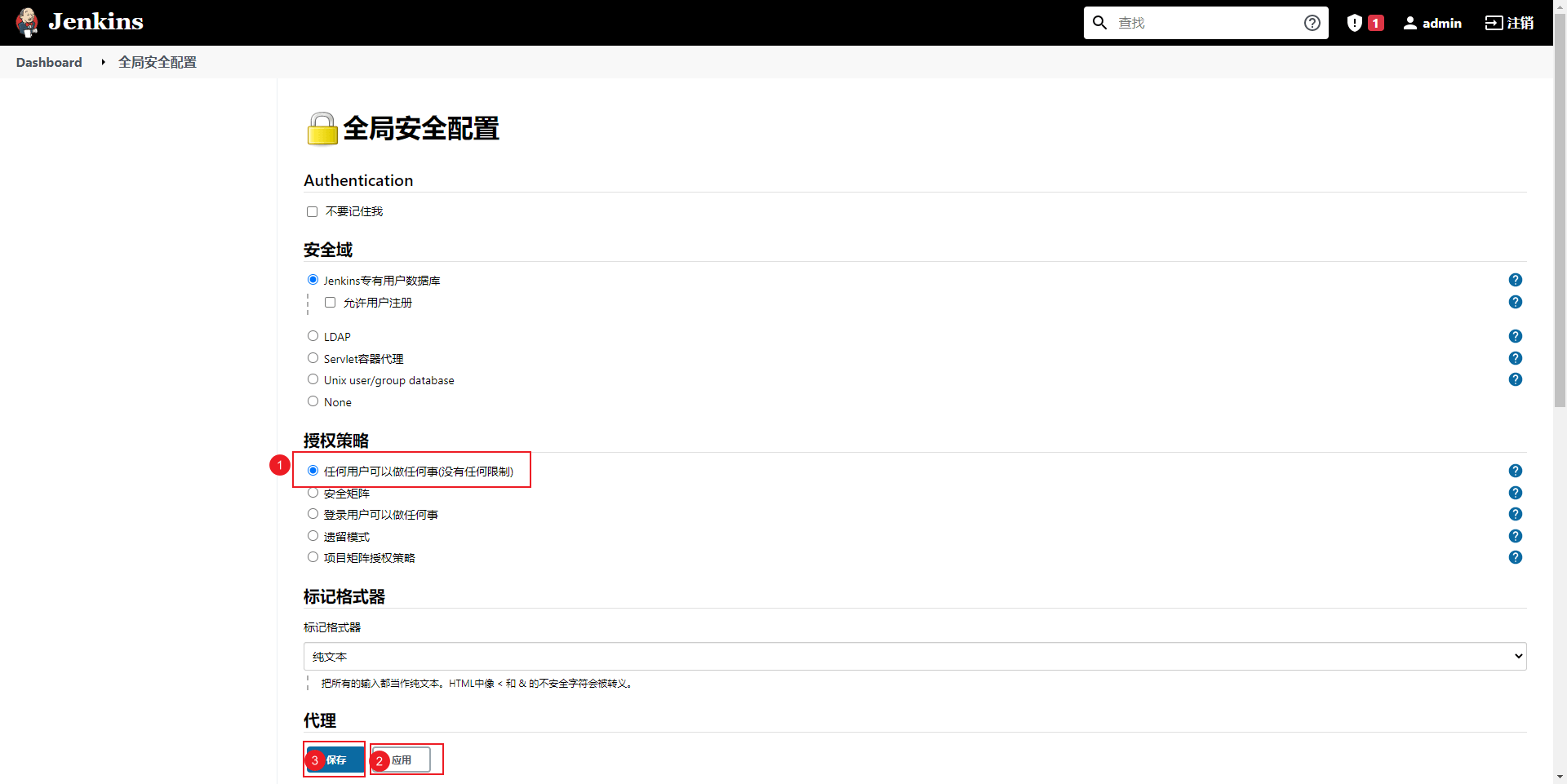1567x784 pixels.
Task: Expand the breadcrumb arrow after Dashboard
Action: (x=103, y=62)
